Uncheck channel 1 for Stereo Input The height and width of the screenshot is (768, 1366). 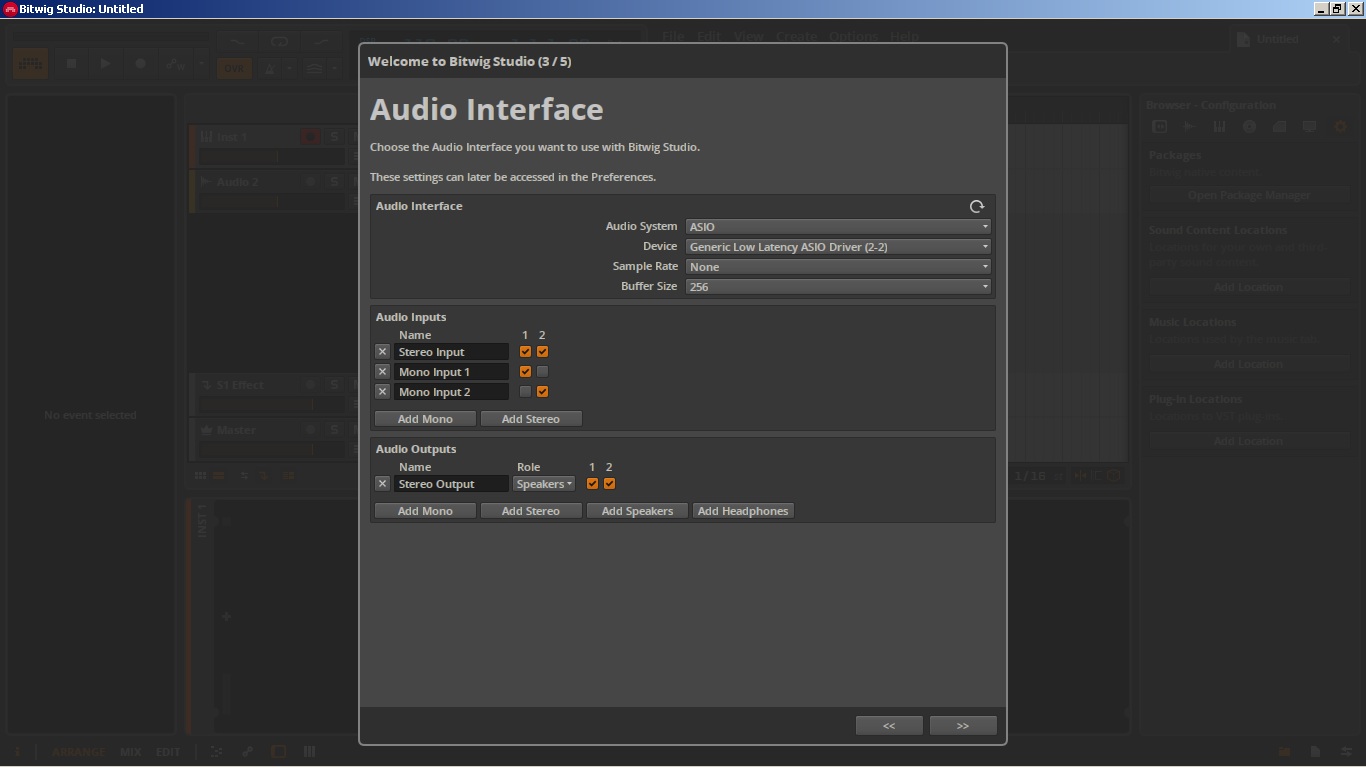click(x=525, y=352)
